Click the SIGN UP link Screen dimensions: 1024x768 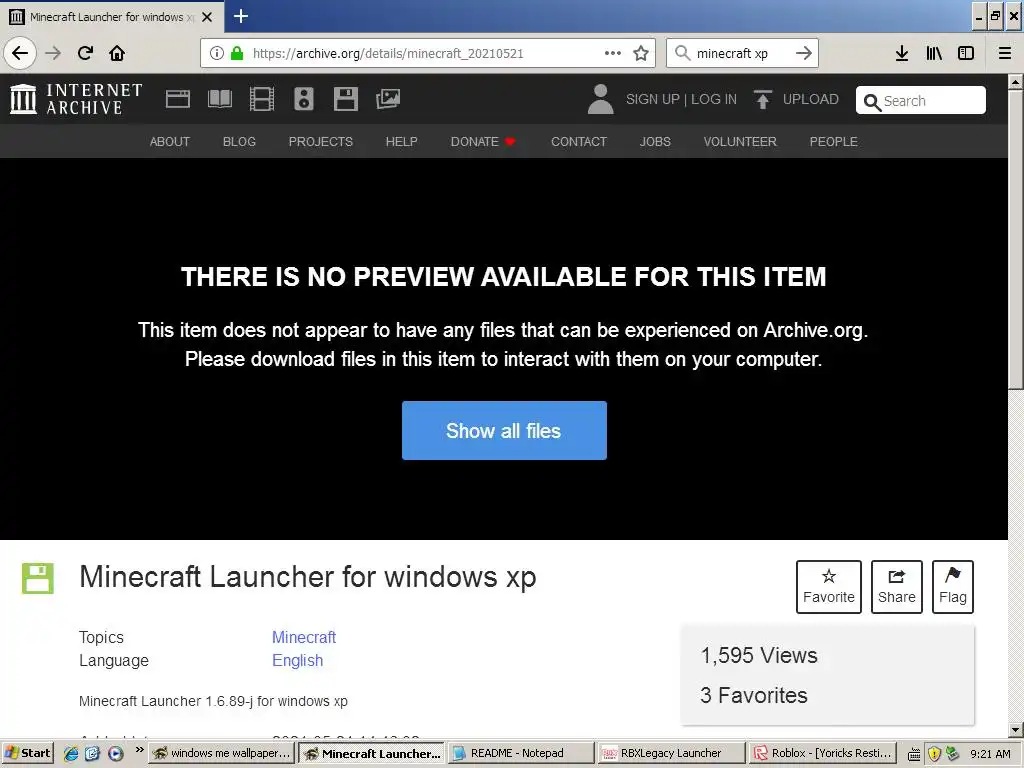pyautogui.click(x=652, y=99)
